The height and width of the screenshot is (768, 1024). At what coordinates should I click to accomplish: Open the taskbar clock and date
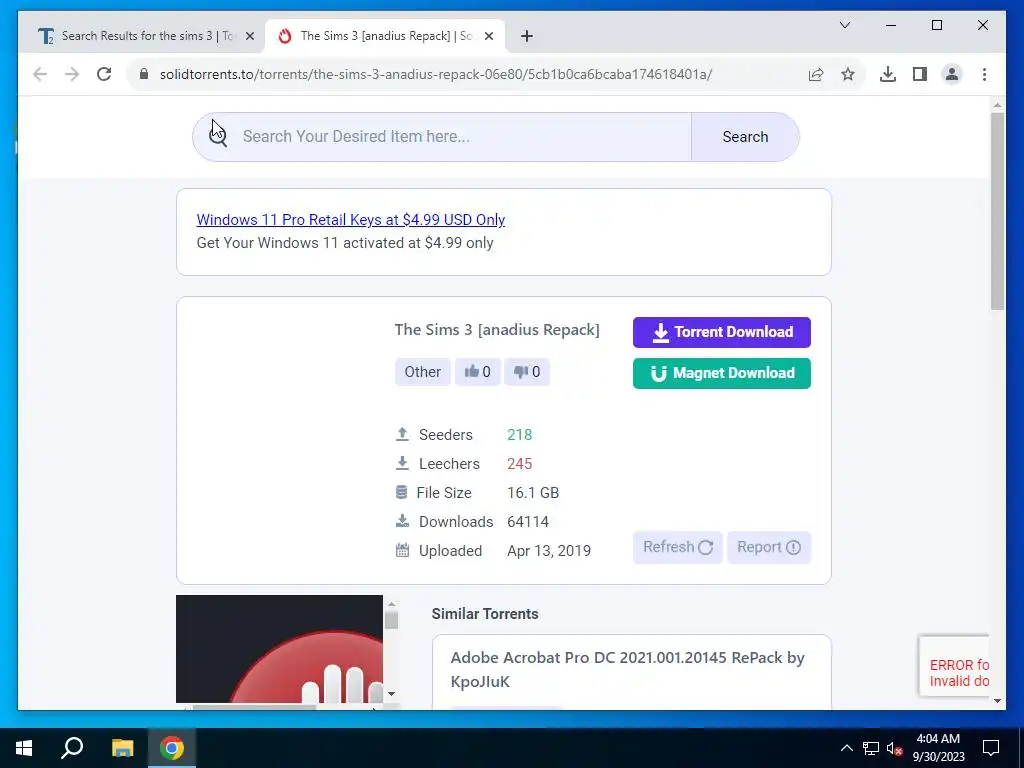pyautogui.click(x=938, y=748)
